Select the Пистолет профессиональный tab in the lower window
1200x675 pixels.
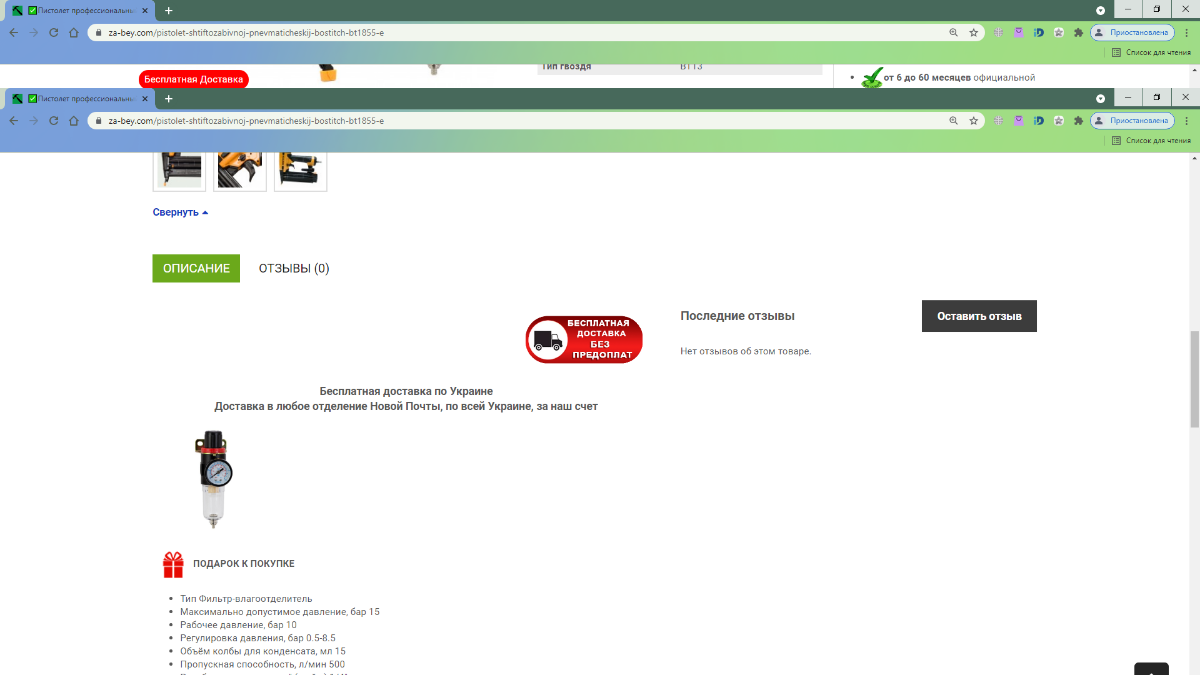80,98
